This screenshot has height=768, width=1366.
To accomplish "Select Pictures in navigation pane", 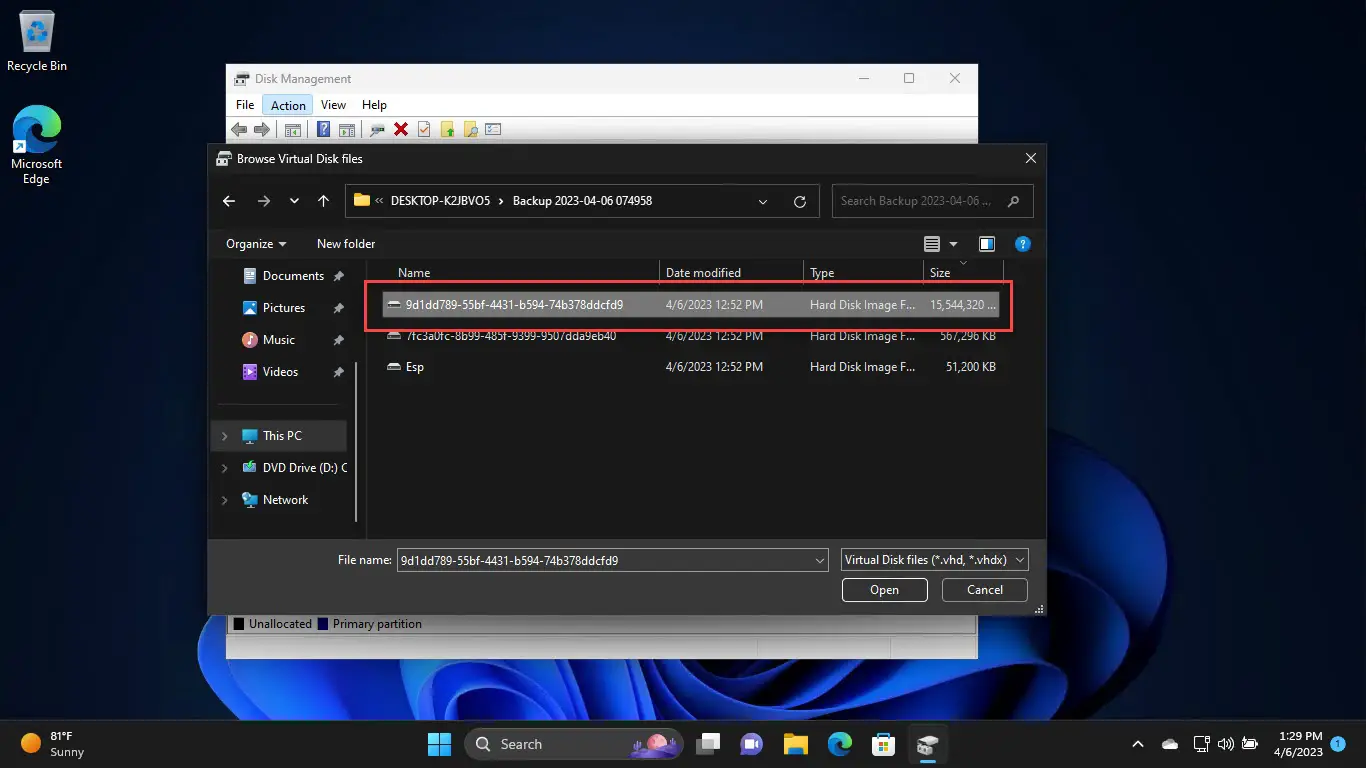I will pyautogui.click(x=283, y=308).
